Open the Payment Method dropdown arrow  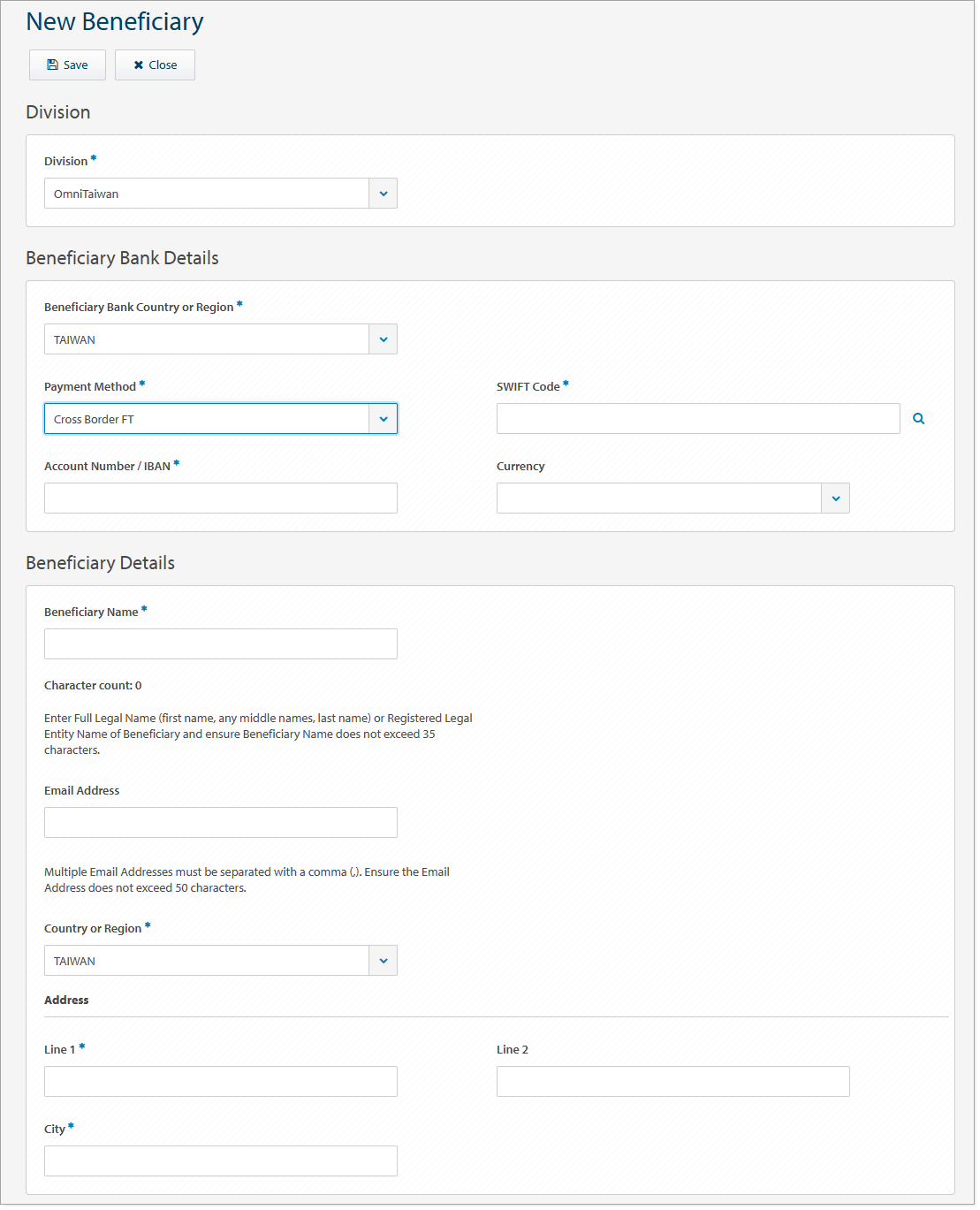tap(383, 419)
